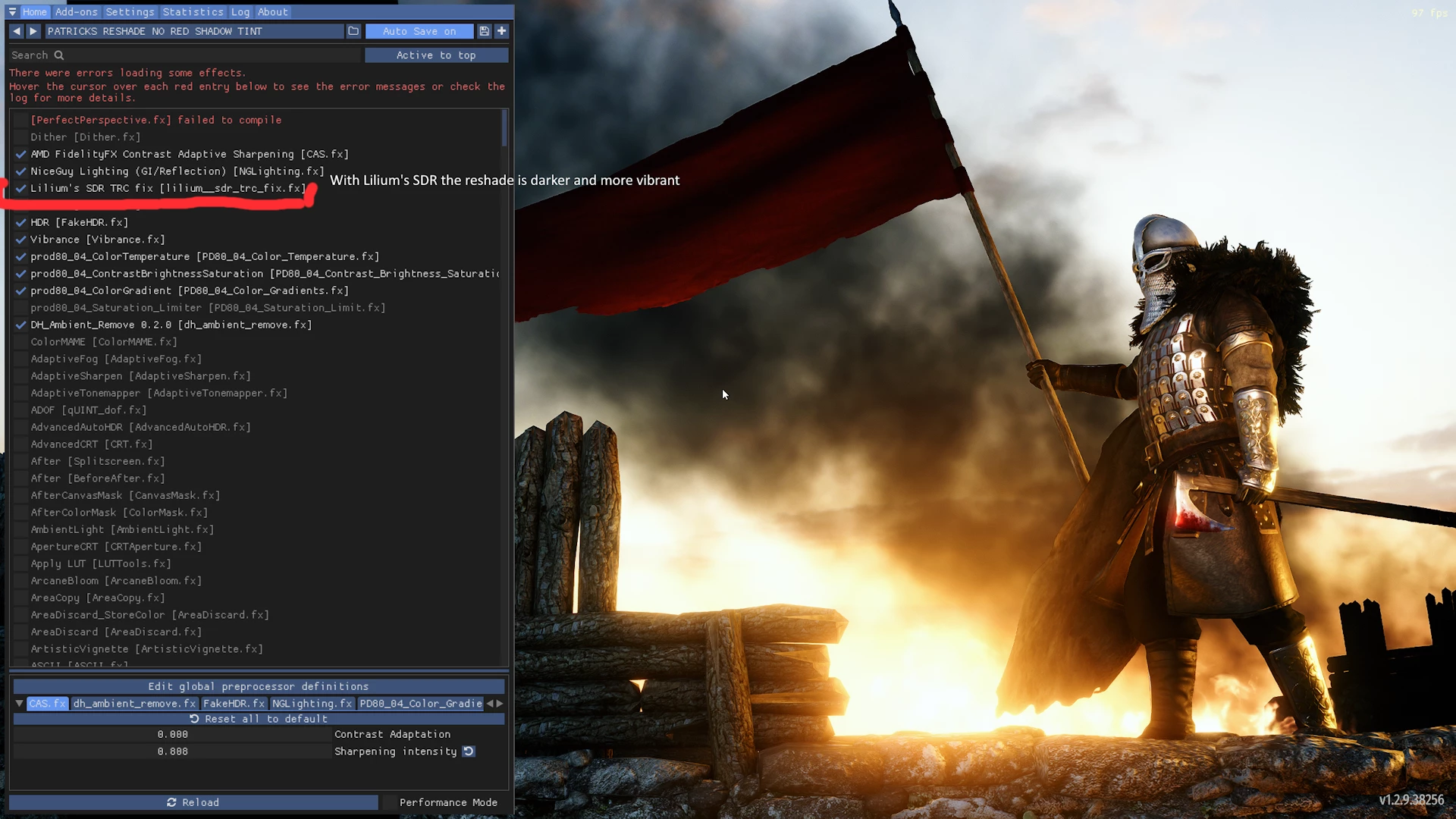This screenshot has height=819, width=1456.
Task: Click the Sharpening intensity slider
Action: (172, 752)
